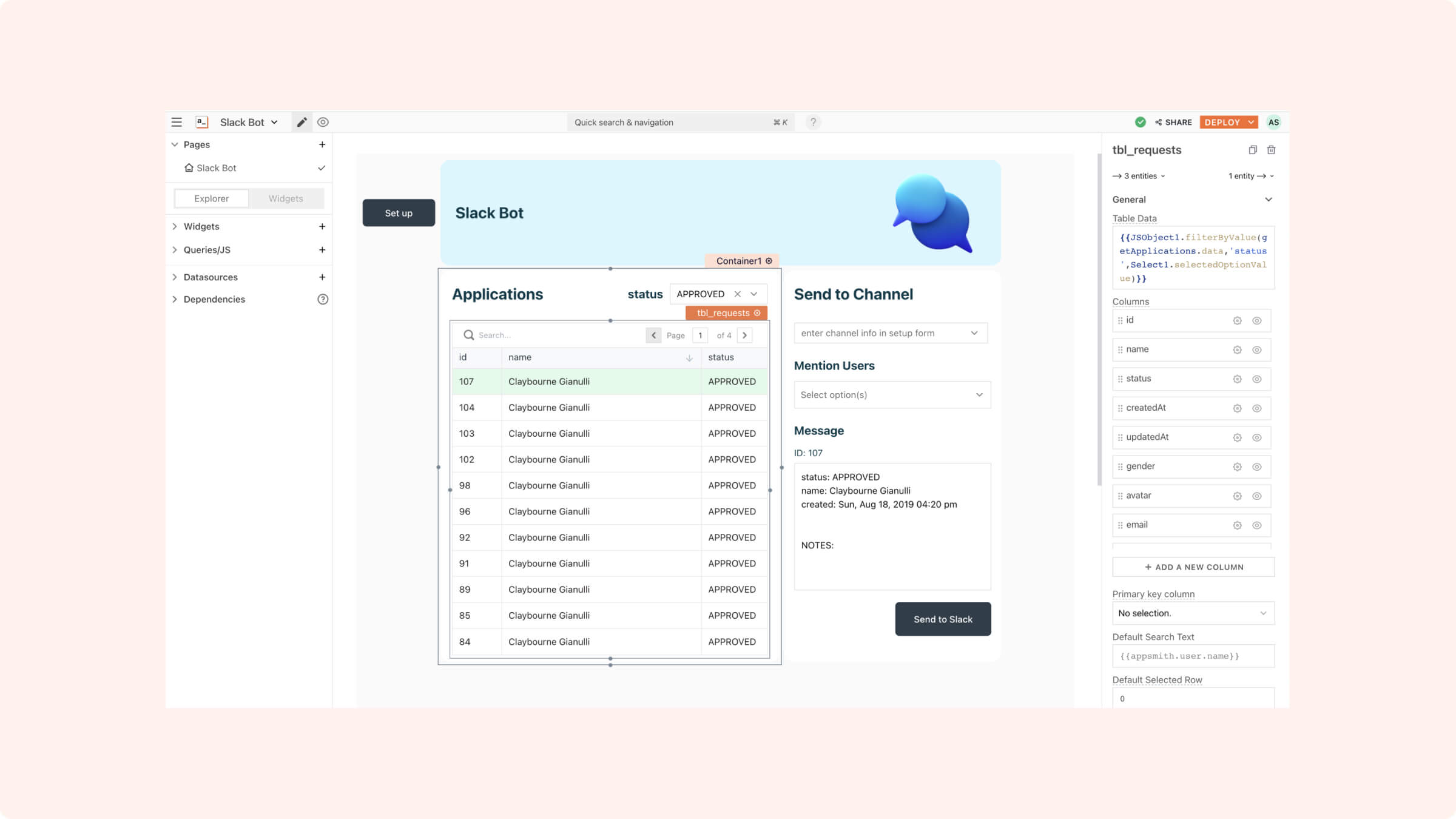The width and height of the screenshot is (1456, 819).
Task: Open settings gear for id column
Action: [1237, 320]
